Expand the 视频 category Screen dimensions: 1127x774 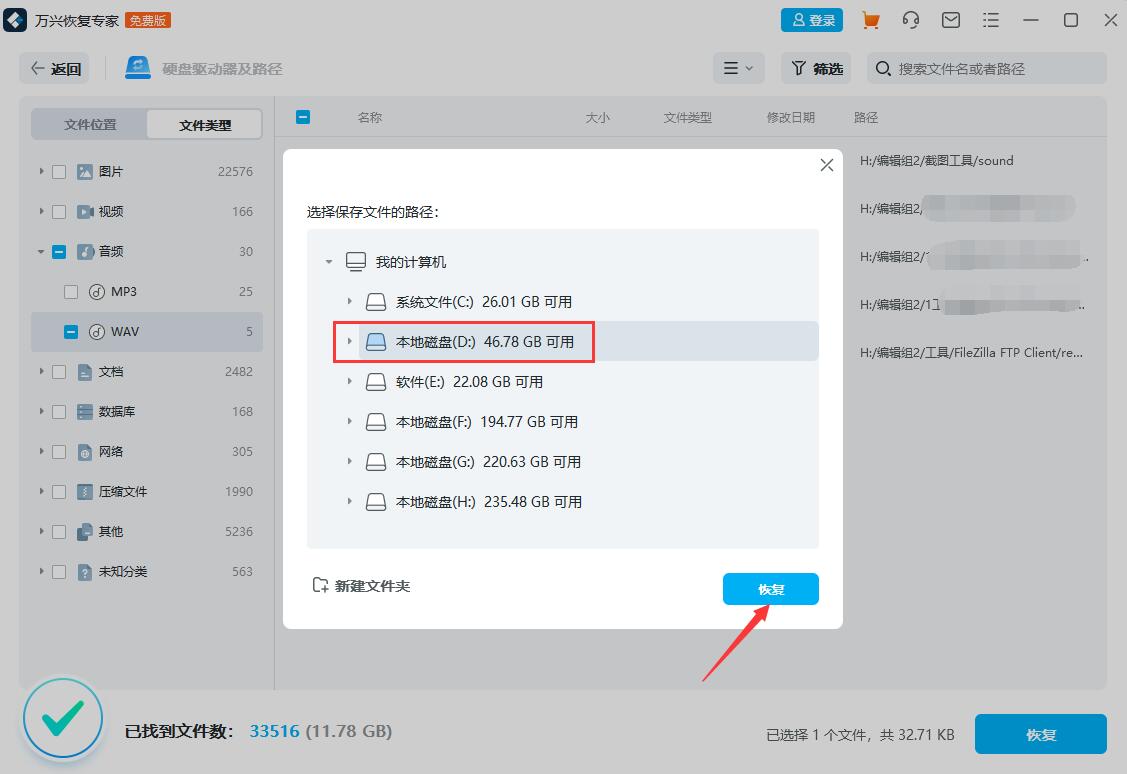pos(41,211)
